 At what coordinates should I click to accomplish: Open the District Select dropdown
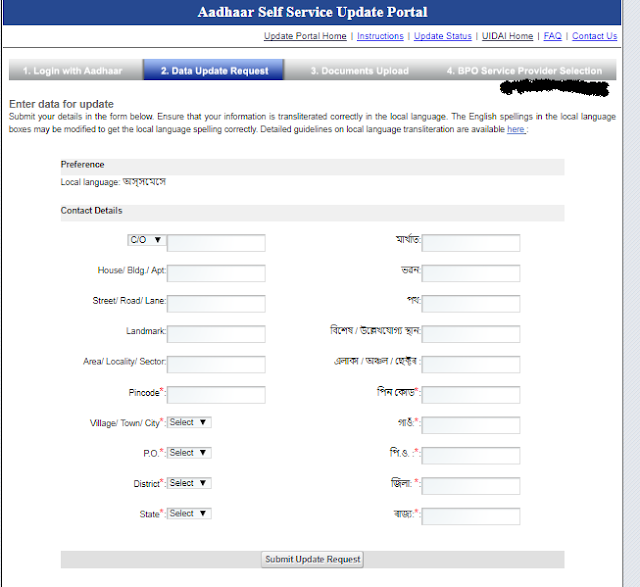[189, 483]
